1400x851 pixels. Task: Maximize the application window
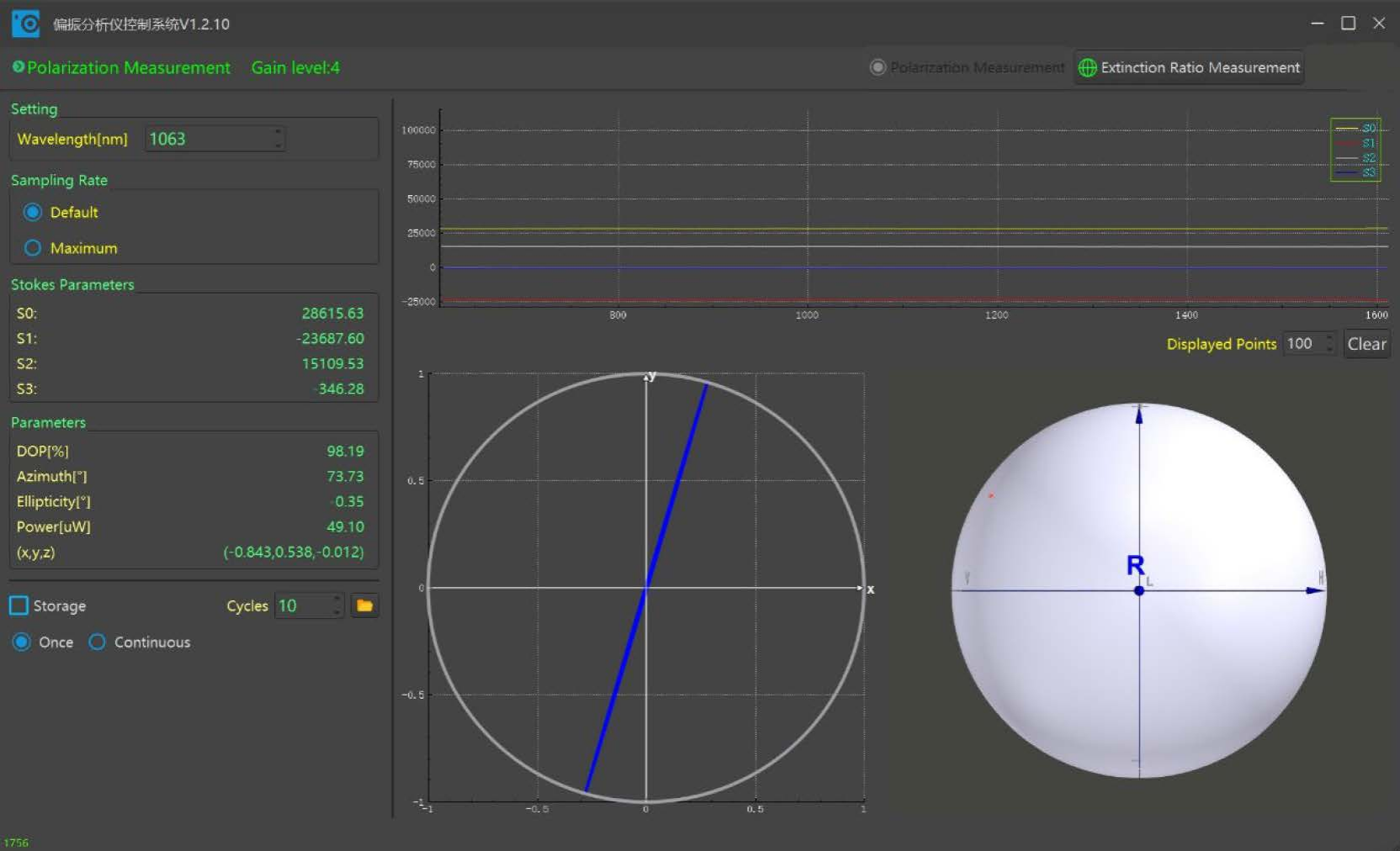coord(1348,24)
